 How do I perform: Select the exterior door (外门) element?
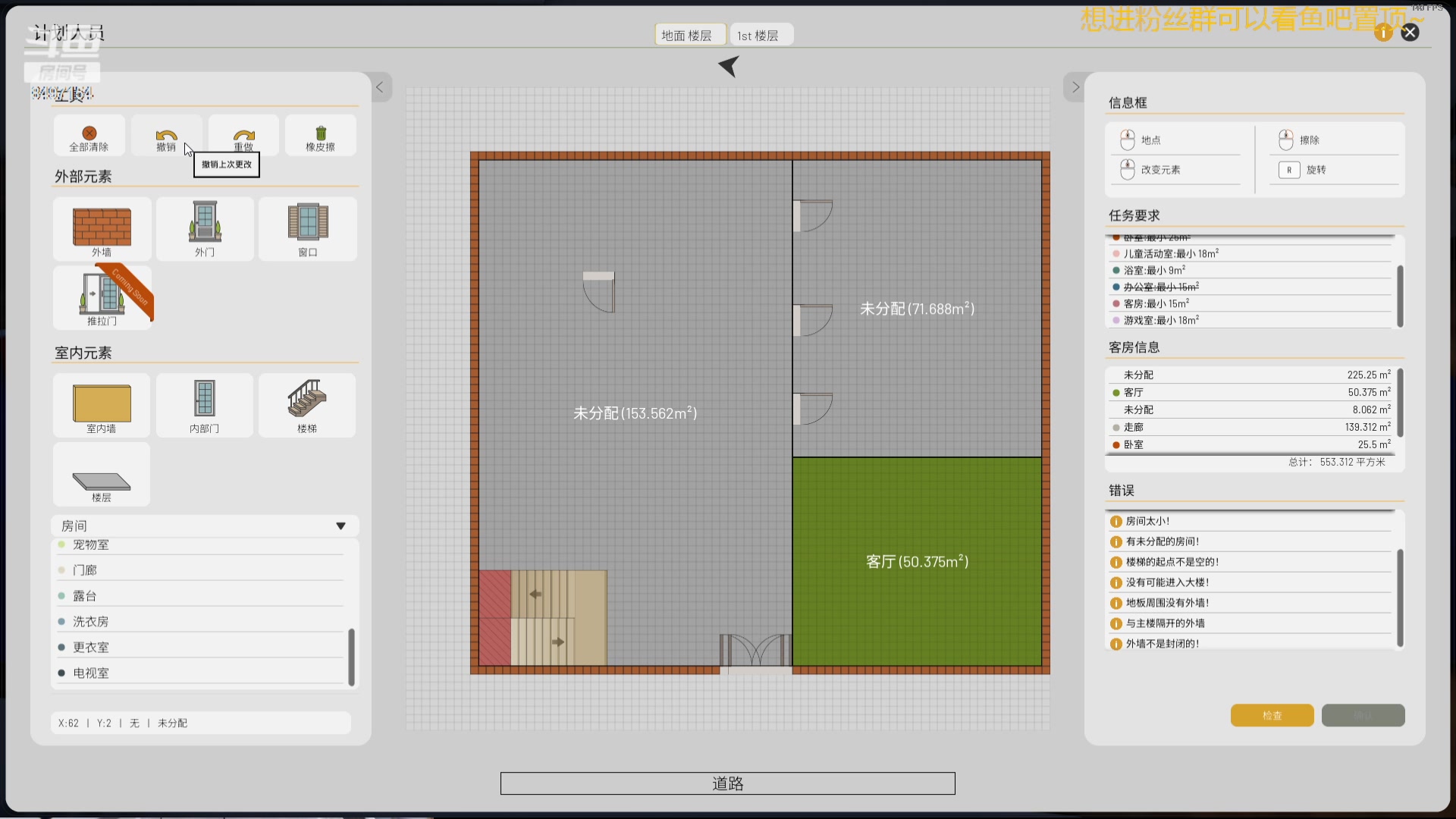[205, 222]
